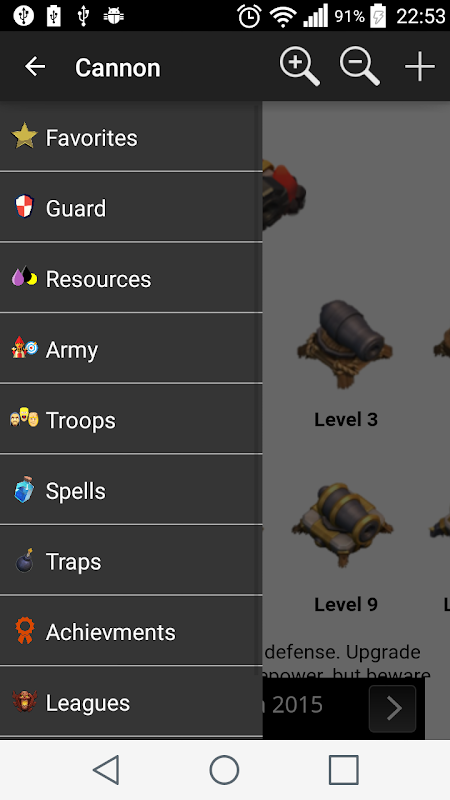Zoom out with the magnifier minus icon

pos(360,67)
